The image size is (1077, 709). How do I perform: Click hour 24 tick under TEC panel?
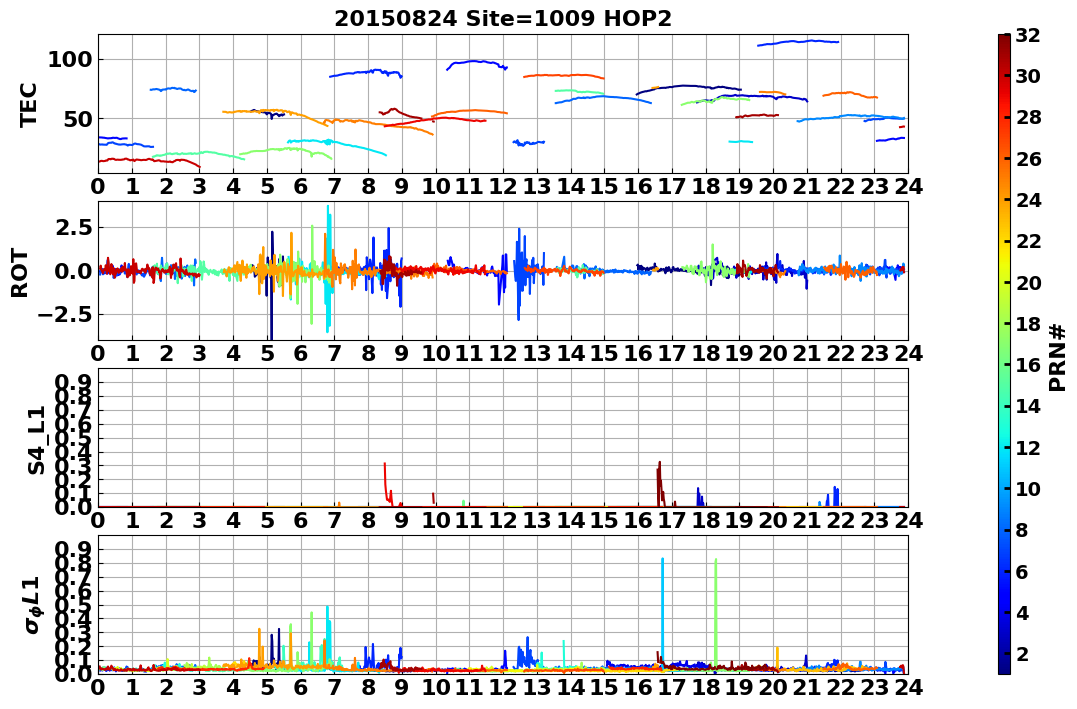tap(908, 186)
